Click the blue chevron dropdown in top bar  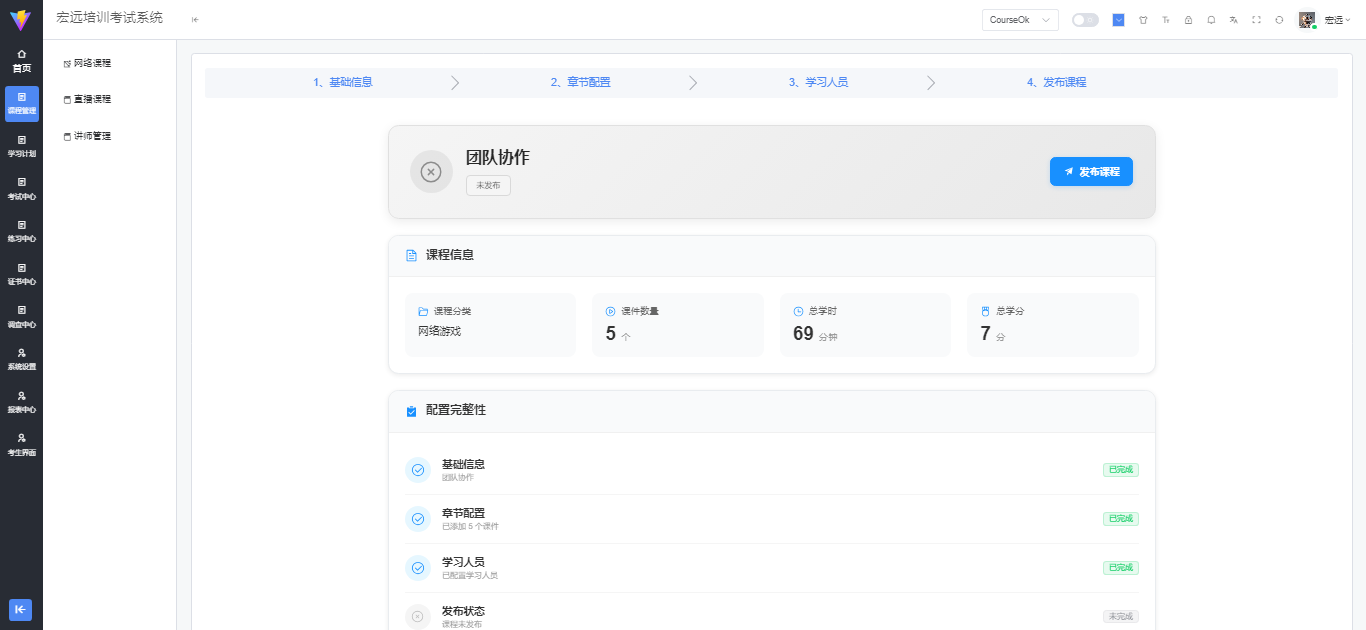click(x=1118, y=19)
